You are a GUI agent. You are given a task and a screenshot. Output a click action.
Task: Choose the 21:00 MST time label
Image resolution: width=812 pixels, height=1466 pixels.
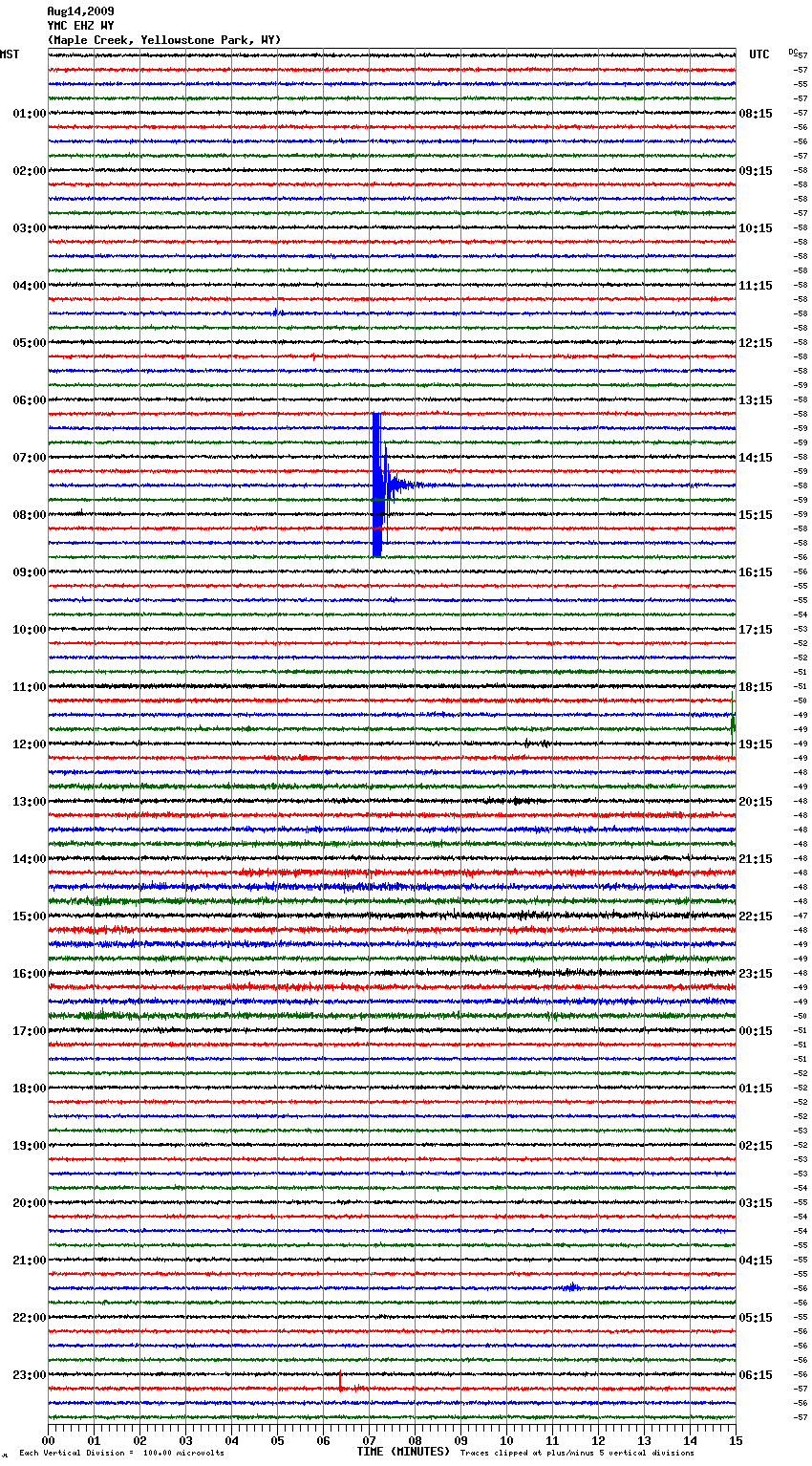pos(30,1261)
